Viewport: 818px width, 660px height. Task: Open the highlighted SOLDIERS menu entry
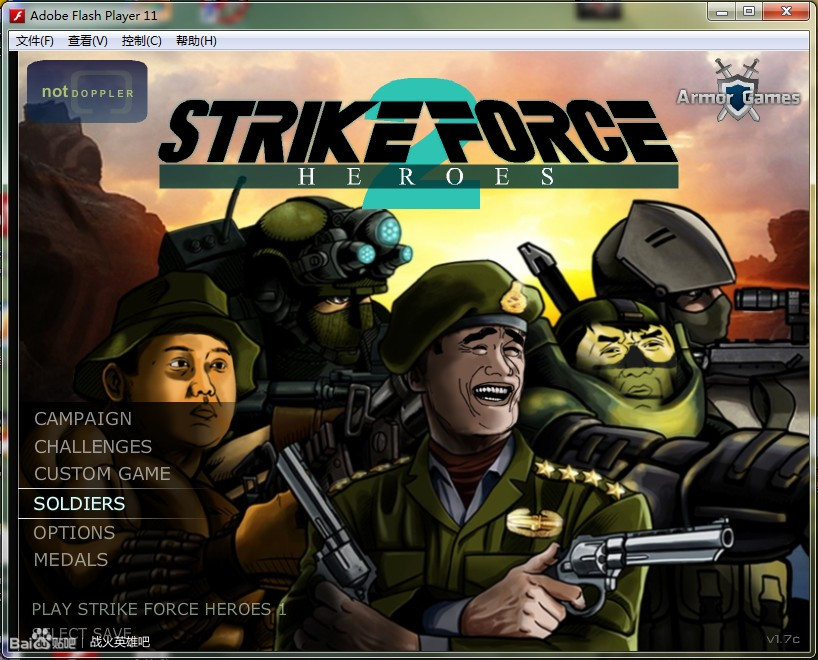(79, 504)
